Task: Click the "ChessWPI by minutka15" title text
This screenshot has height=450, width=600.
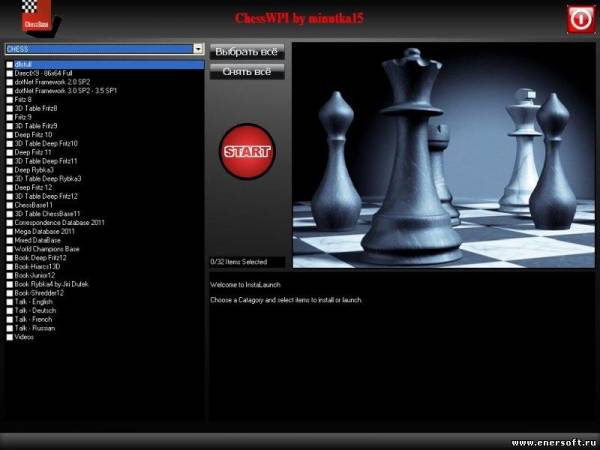Action: [300, 18]
